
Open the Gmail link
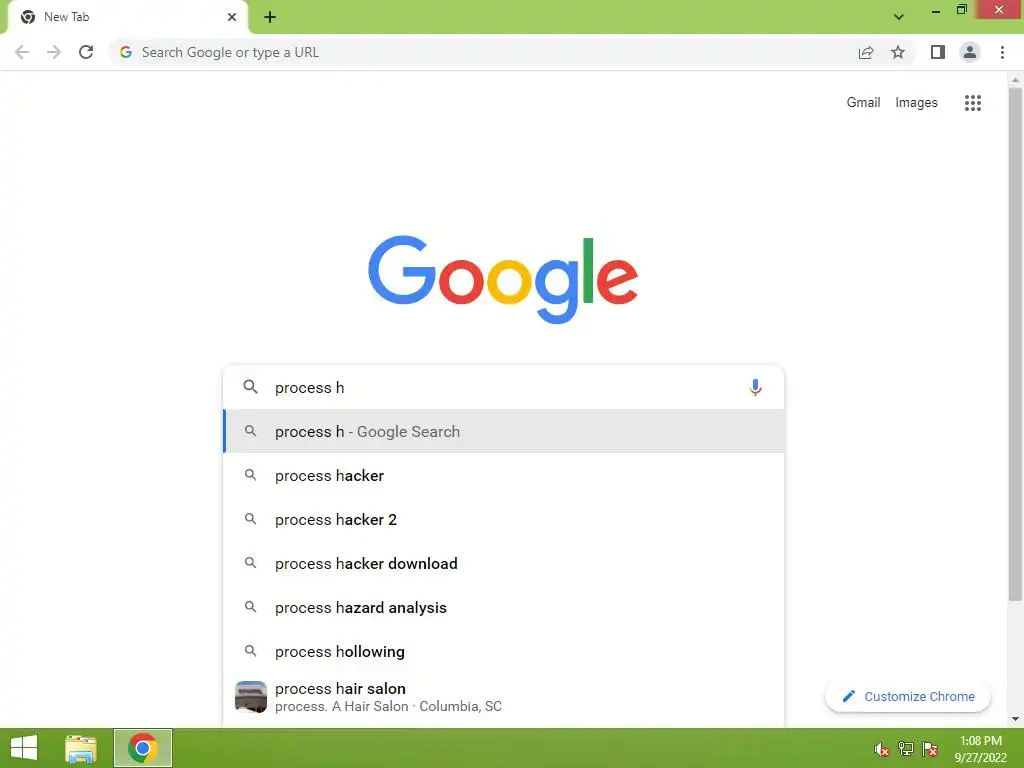pyautogui.click(x=863, y=103)
